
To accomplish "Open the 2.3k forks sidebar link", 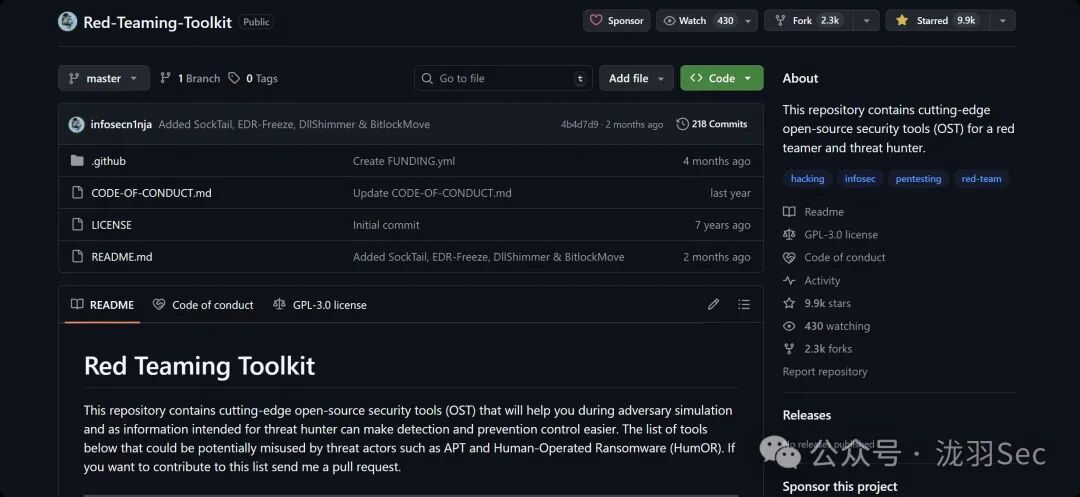I will 828,349.
